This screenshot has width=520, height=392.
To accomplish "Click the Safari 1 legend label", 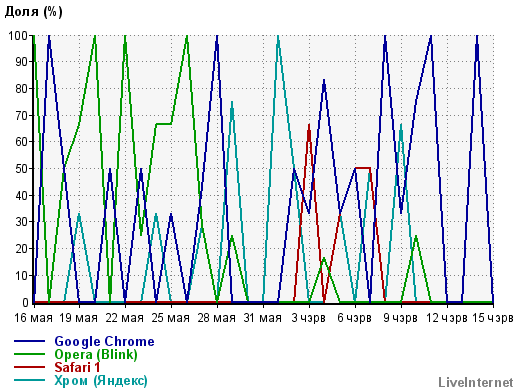I will (x=77, y=367).
